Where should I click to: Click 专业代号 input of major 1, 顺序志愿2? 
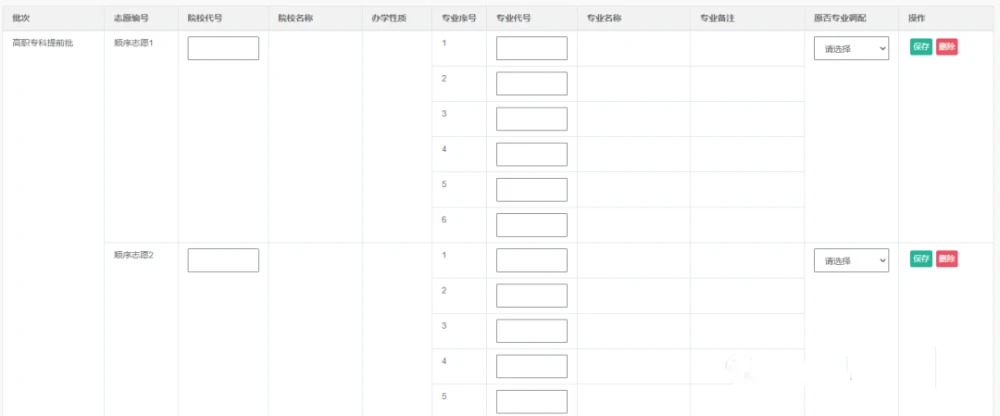click(531, 260)
